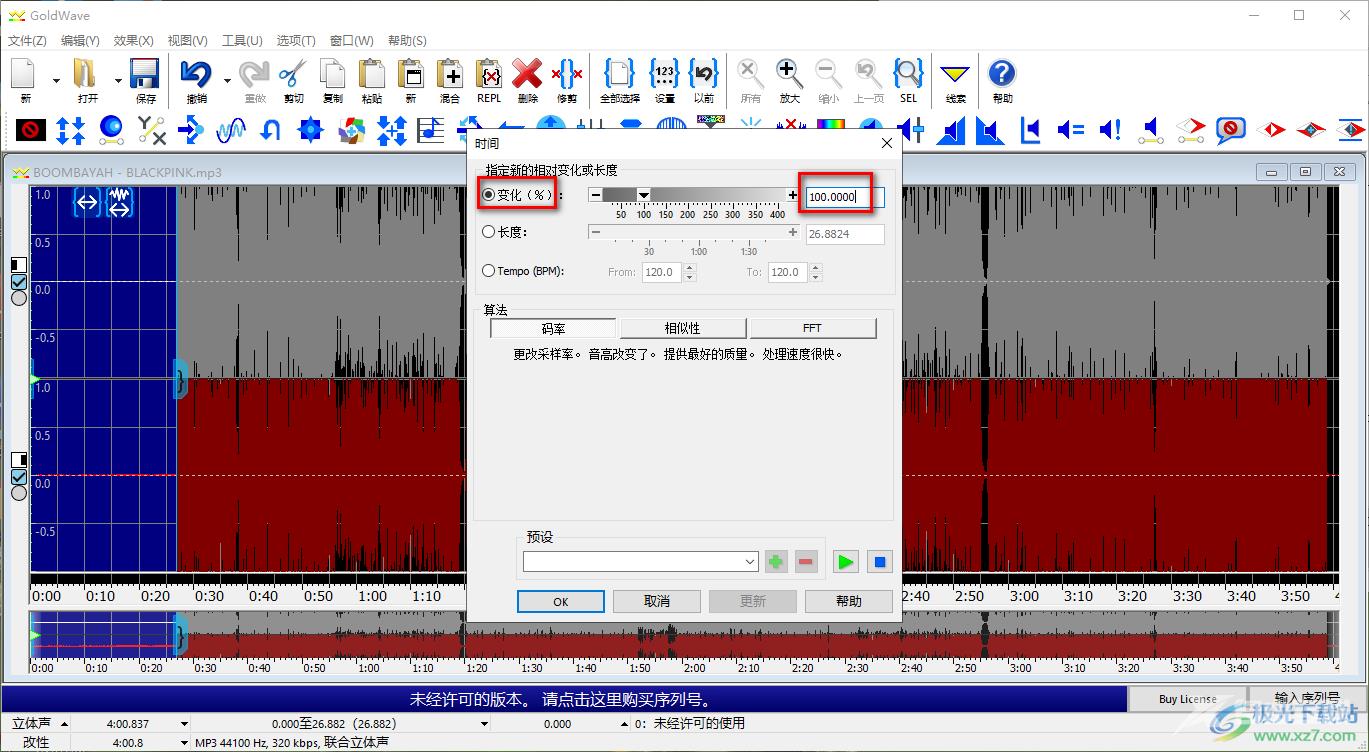Click the REPL replace icon
Screen dimensions: 1369x752
tap(489, 74)
